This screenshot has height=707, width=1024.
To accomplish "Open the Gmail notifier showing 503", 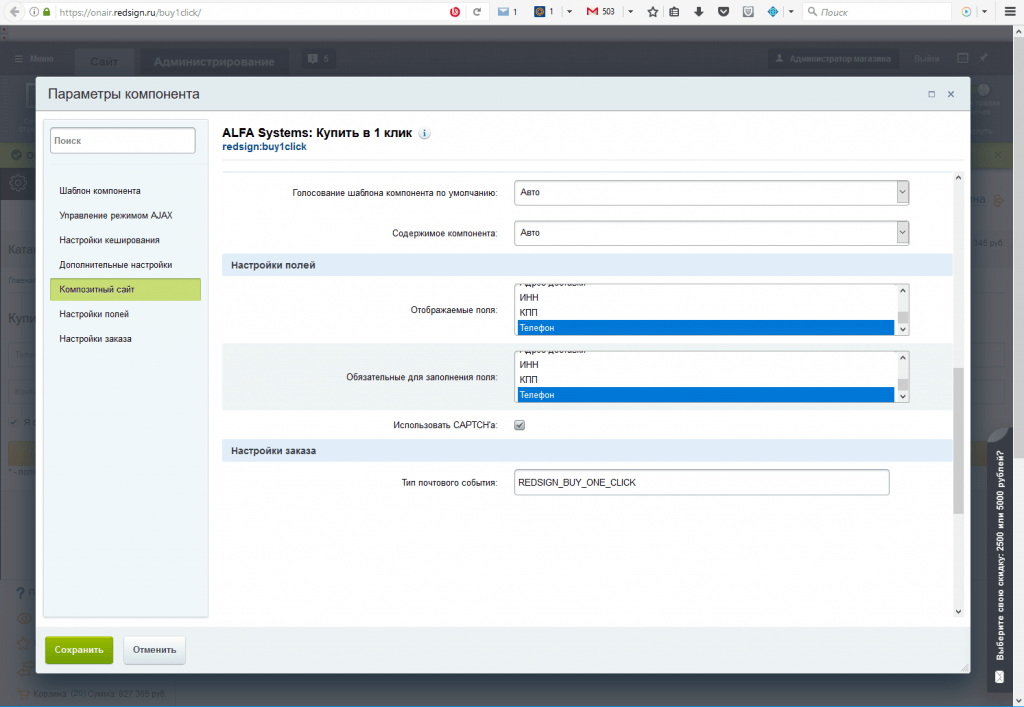I will click(x=600, y=12).
